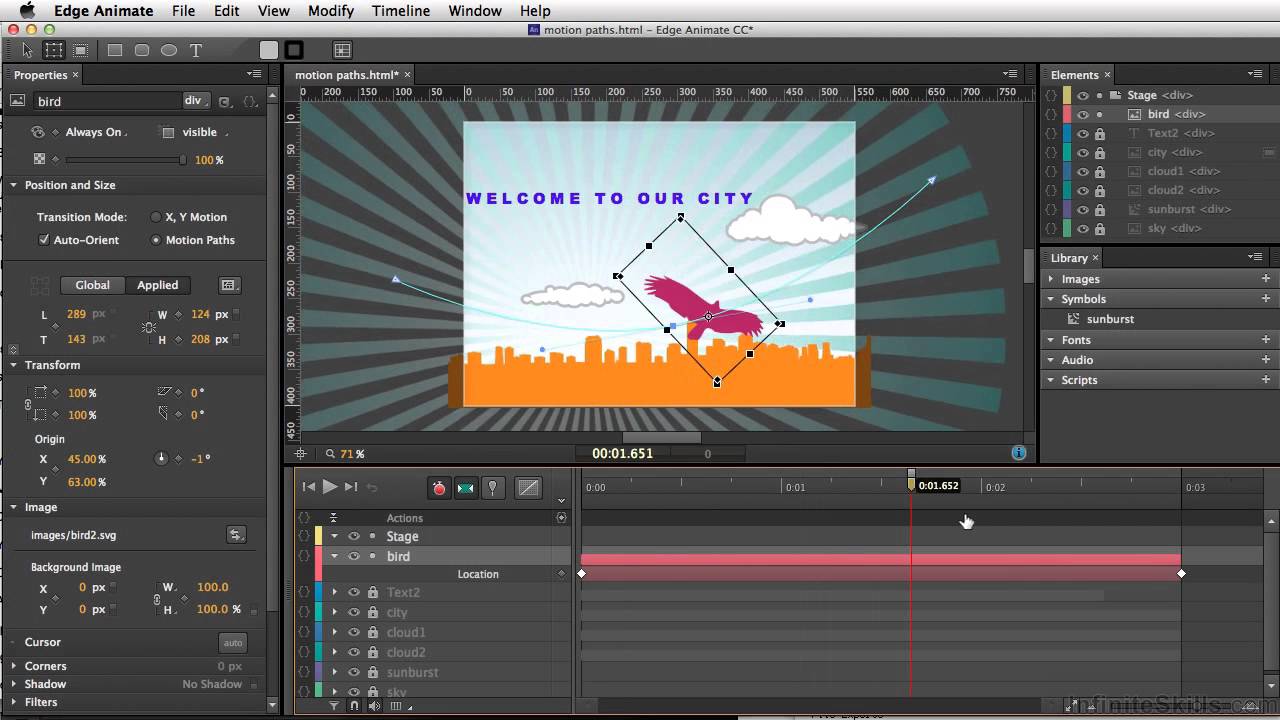
Task: Uncheck the Auto-Orient checkbox
Action: 44,240
